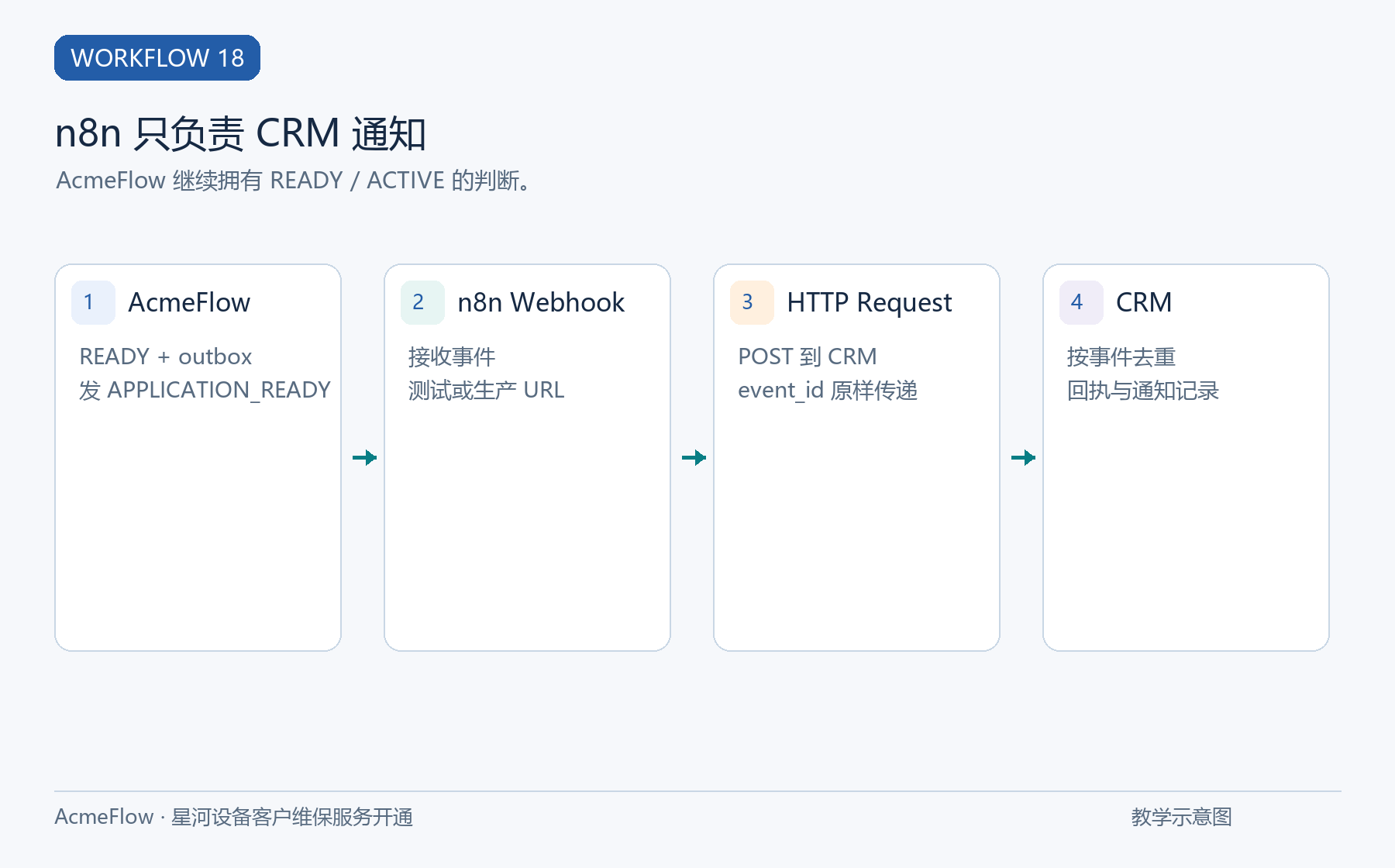The width and height of the screenshot is (1395, 868).
Task: Select the 测试或生产 URL text line
Action: pos(487,390)
